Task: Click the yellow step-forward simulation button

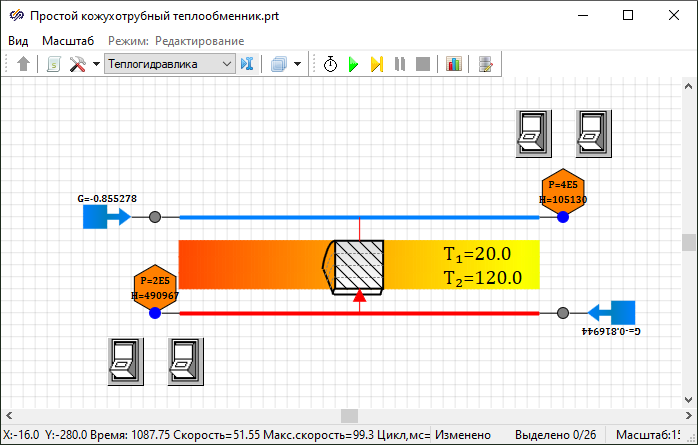Action: 377,64
